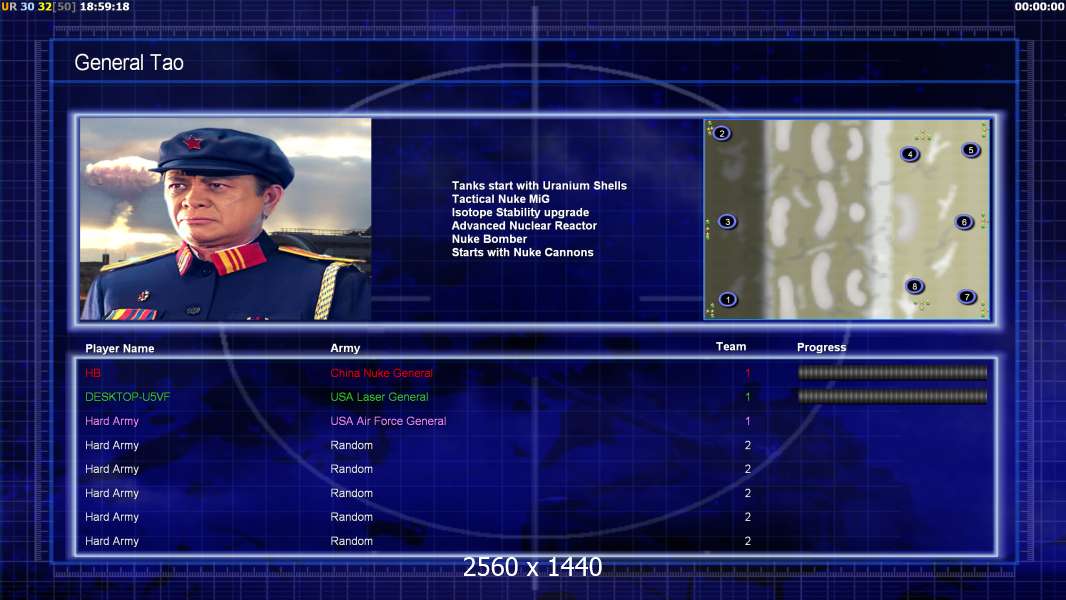Click start position 1 on the minimap

pyautogui.click(x=727, y=299)
